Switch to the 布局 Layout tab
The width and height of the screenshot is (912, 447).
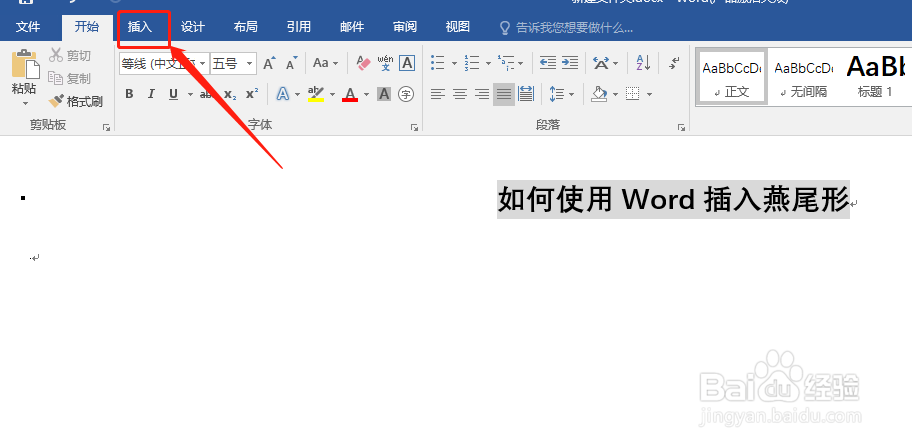coord(245,27)
